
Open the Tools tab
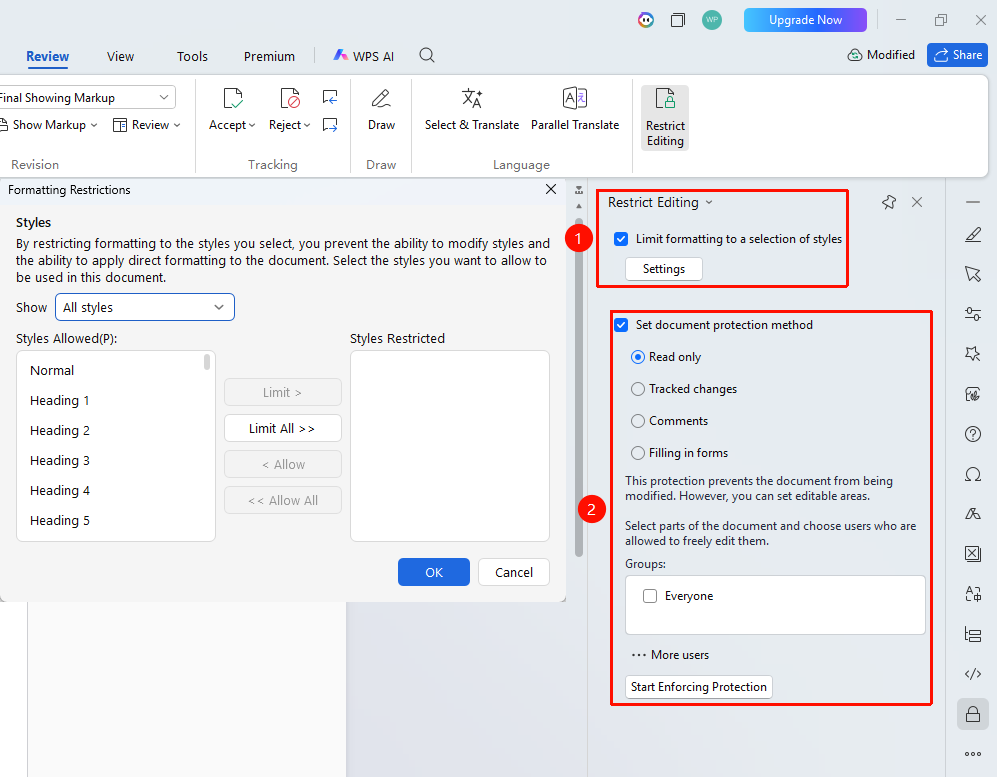pyautogui.click(x=192, y=57)
